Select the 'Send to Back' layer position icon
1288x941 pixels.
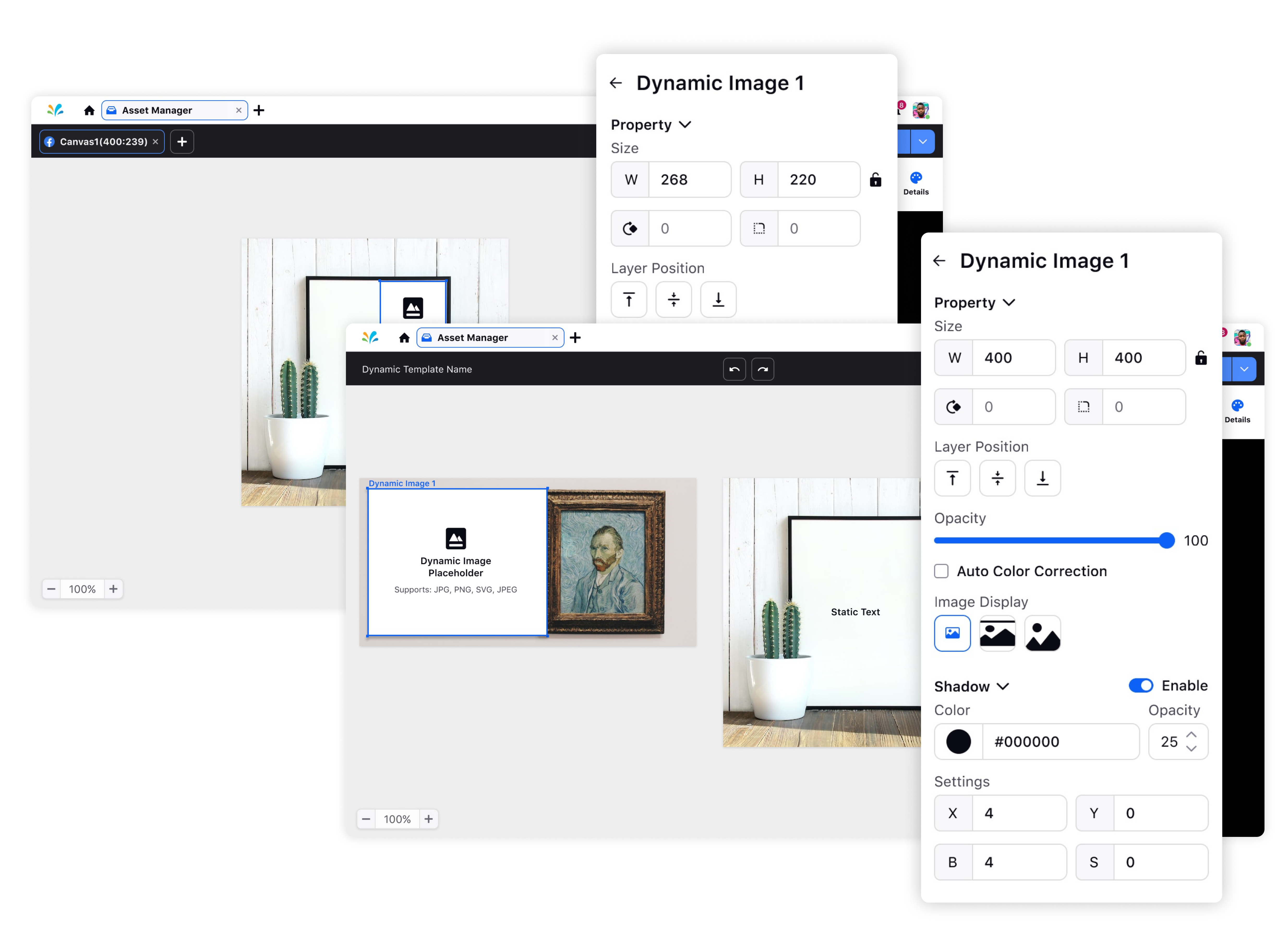pyautogui.click(x=1042, y=478)
